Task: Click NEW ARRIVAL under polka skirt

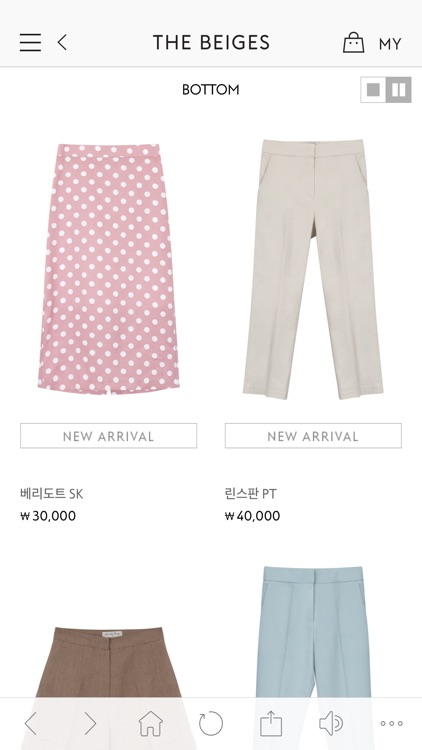Action: [x=109, y=436]
